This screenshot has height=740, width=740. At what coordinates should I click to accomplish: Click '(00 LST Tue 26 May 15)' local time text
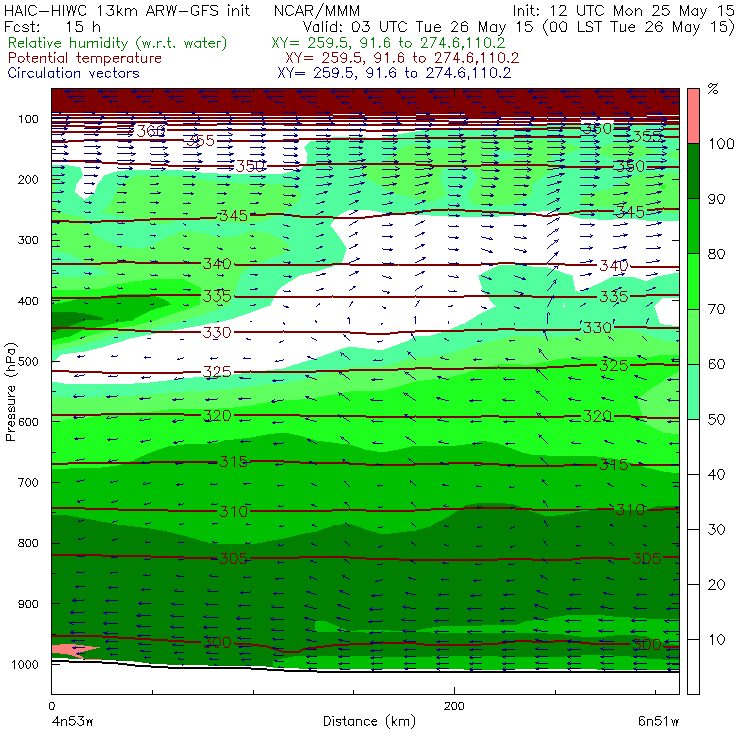point(639,27)
